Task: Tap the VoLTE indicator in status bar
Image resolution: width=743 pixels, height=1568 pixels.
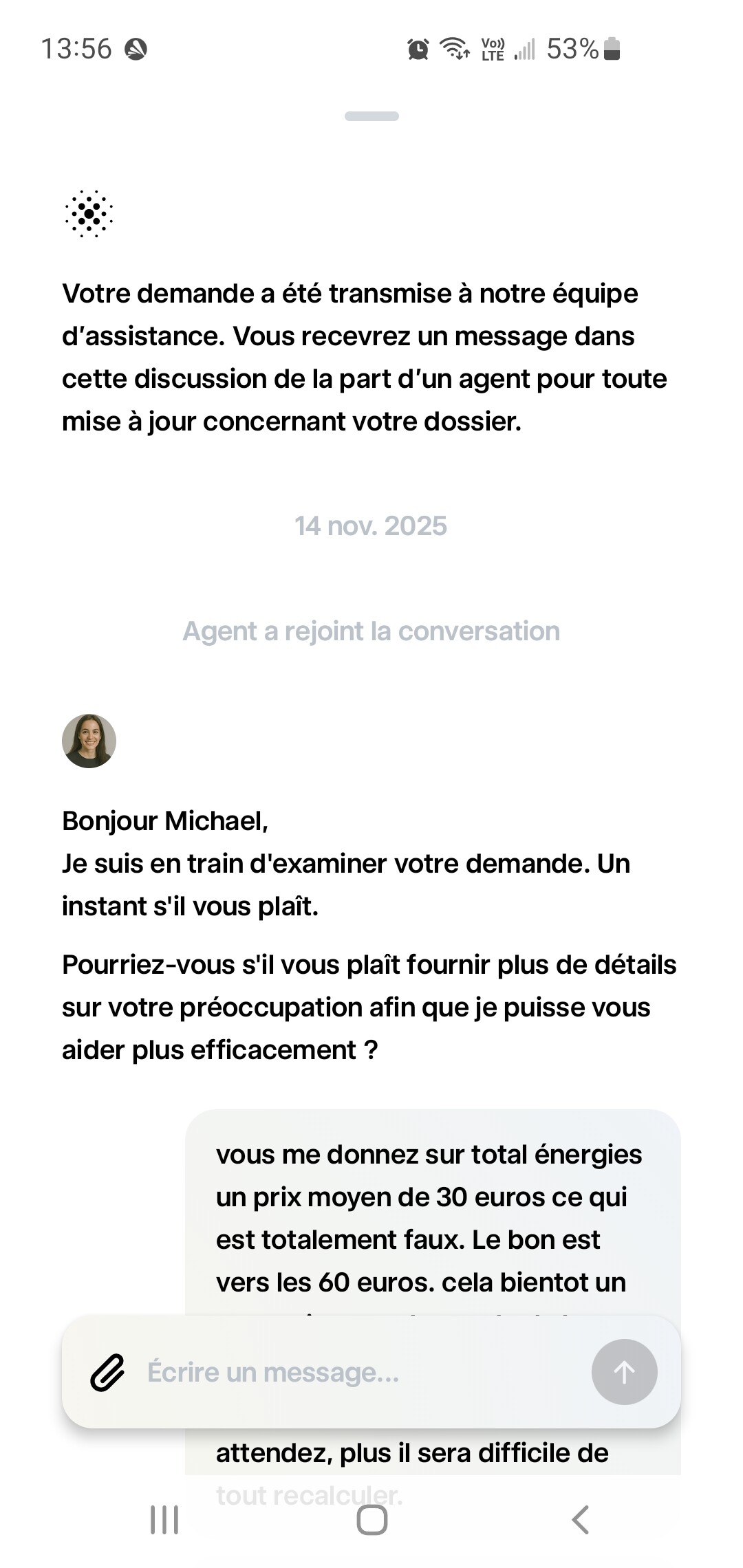Action: tap(493, 50)
